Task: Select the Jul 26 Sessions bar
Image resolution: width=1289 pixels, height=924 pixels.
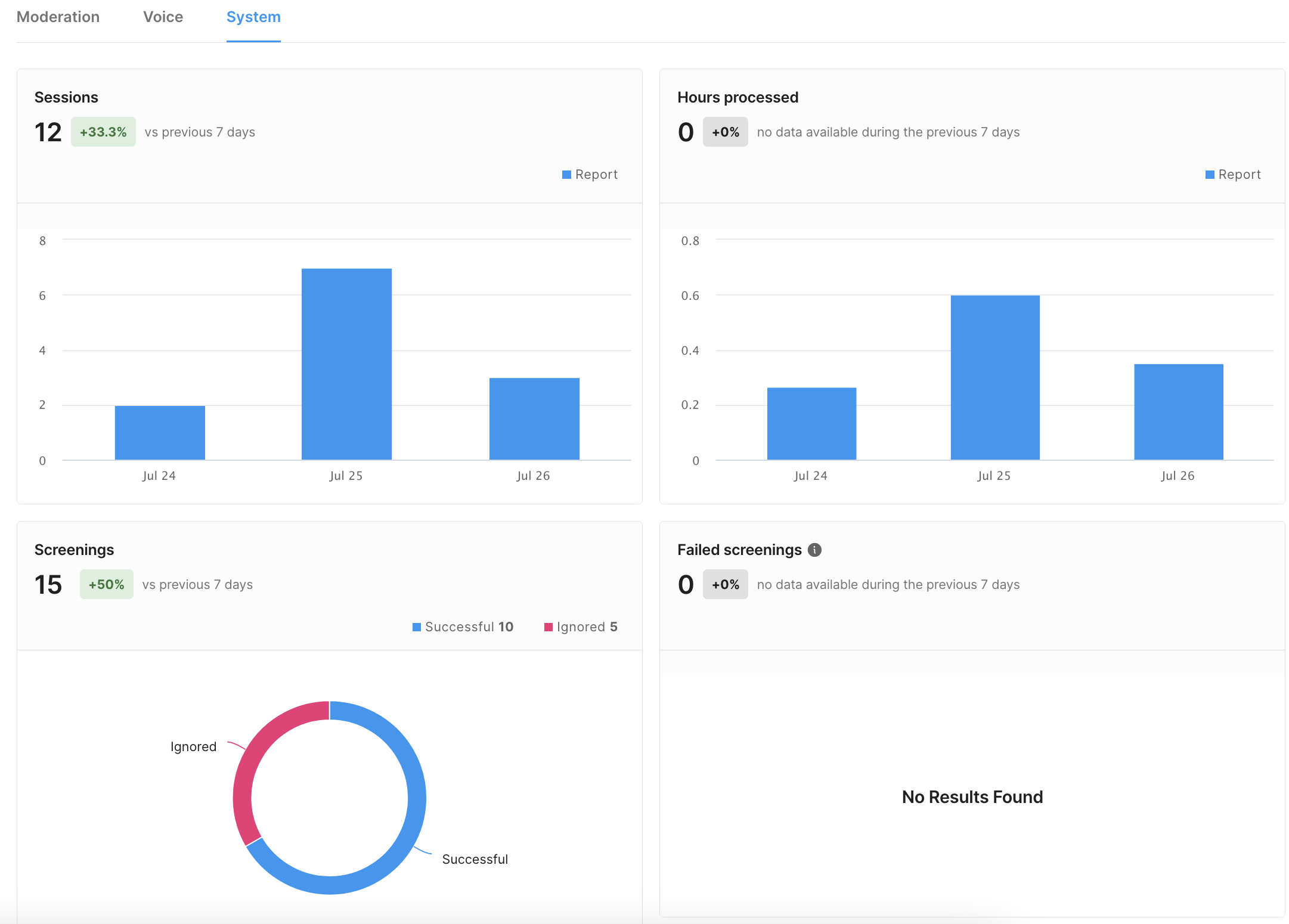Action: pos(534,418)
